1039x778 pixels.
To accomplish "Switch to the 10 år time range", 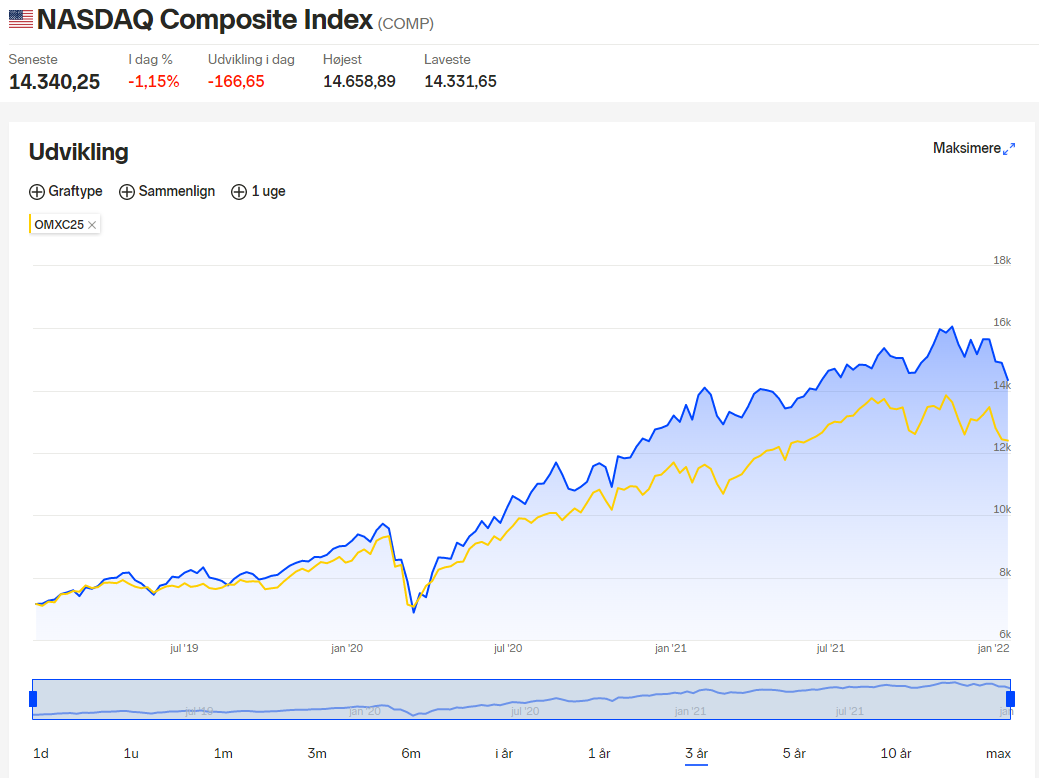I will (896, 753).
